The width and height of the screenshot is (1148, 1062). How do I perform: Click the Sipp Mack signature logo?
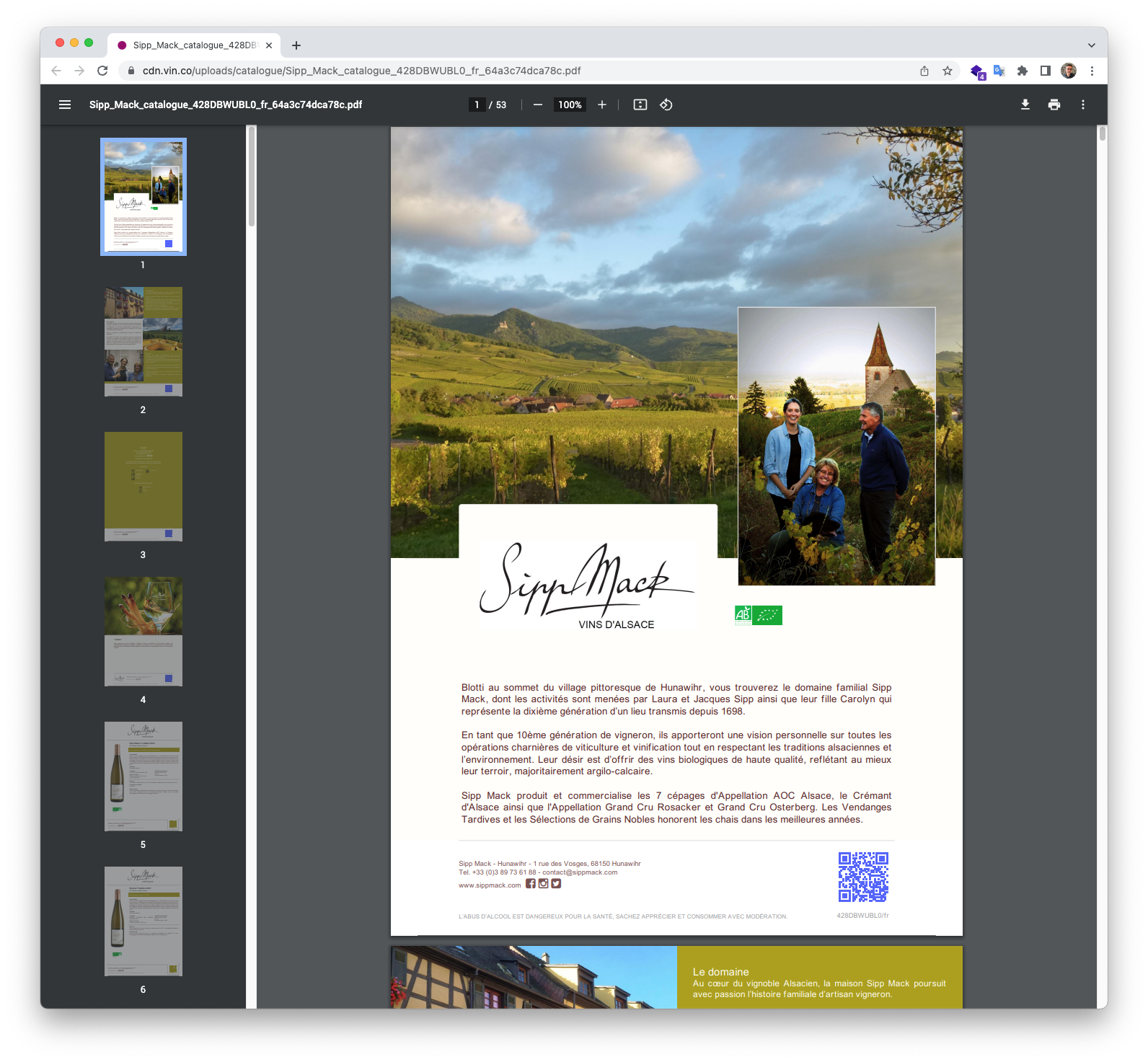click(586, 580)
